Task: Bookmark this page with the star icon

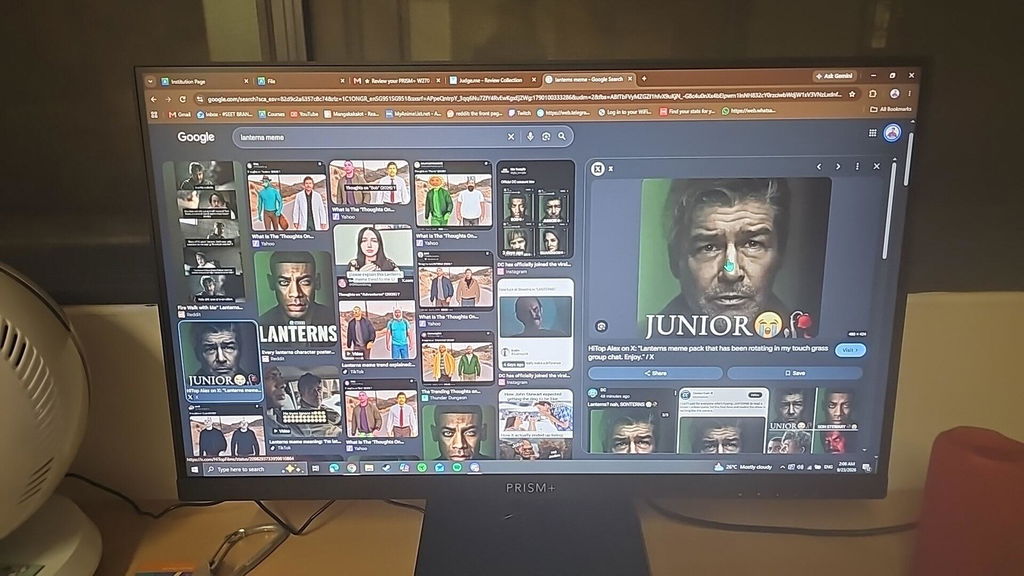Action: (x=852, y=94)
